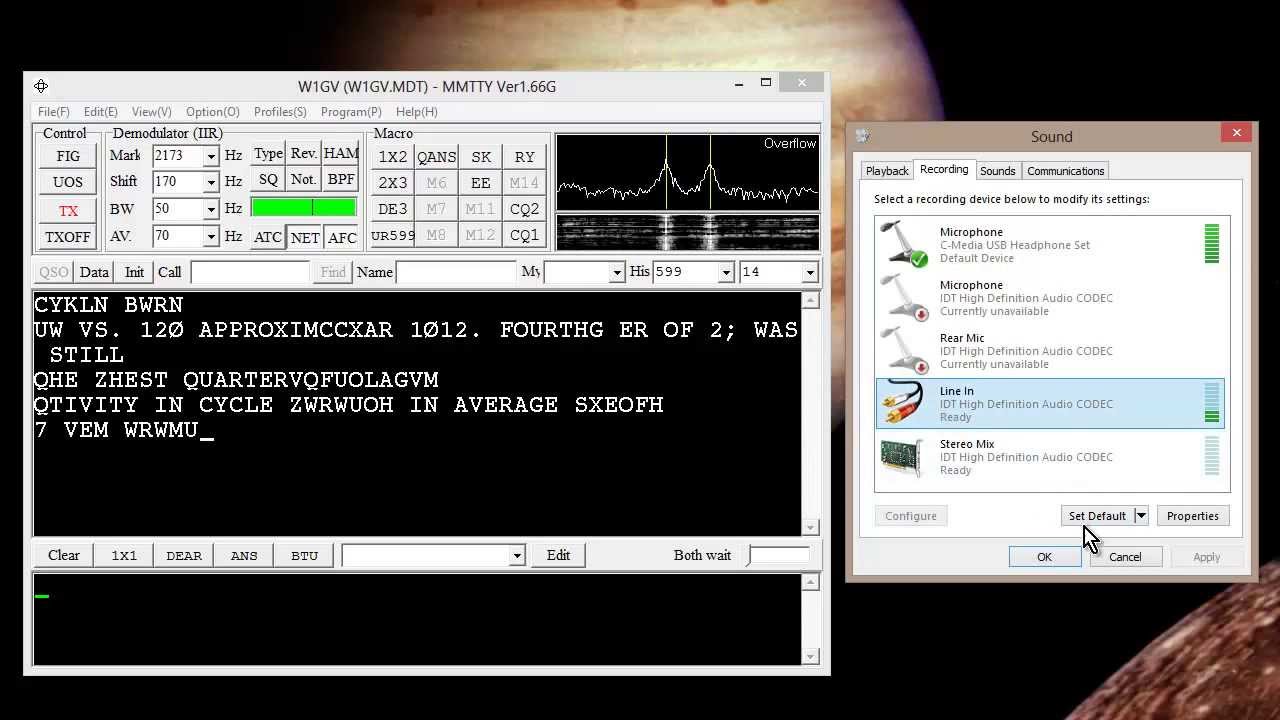Click the Clear button
The width and height of the screenshot is (1280, 720).
point(63,555)
